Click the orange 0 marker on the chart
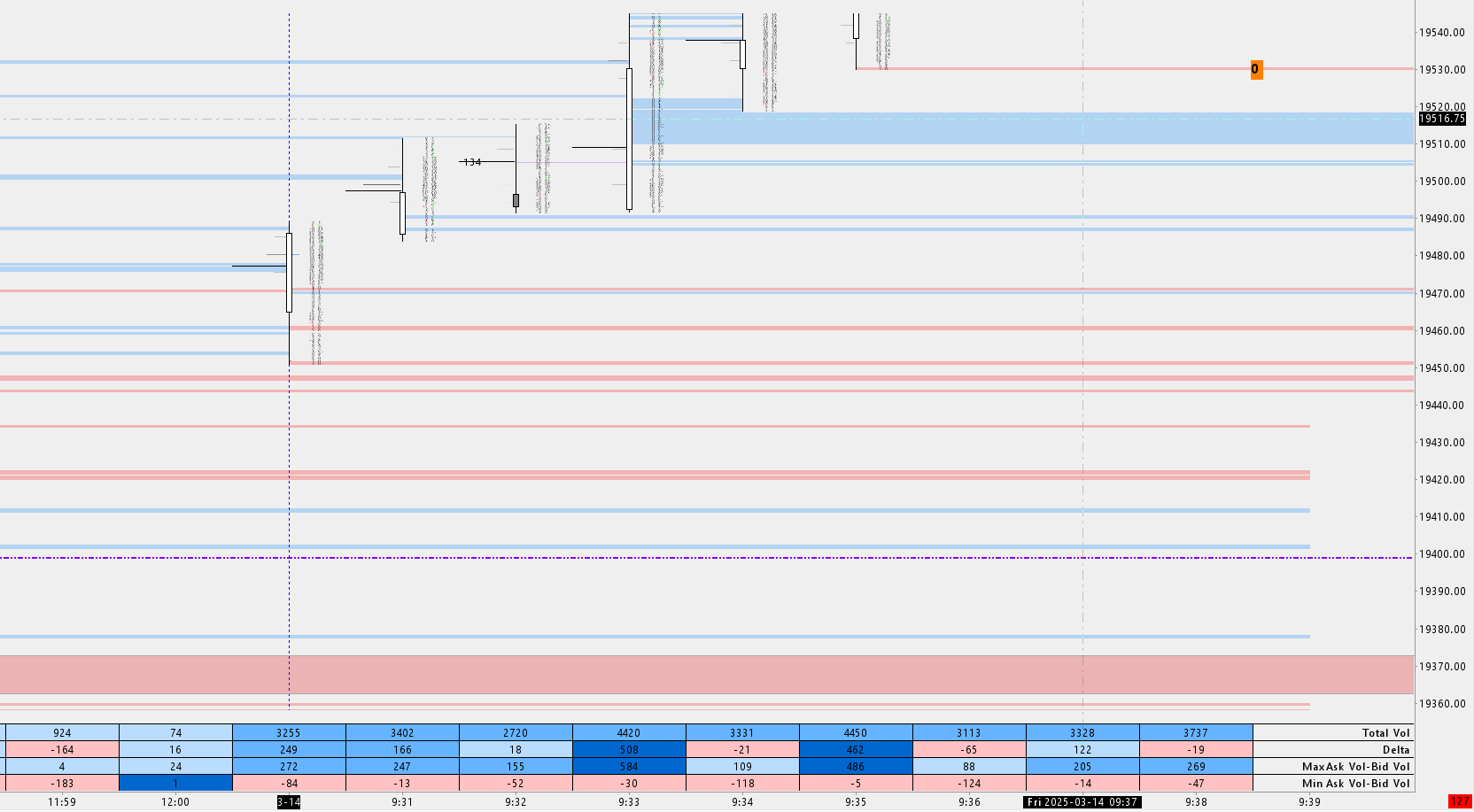Viewport: 1474px width, 812px height. coord(1256,69)
